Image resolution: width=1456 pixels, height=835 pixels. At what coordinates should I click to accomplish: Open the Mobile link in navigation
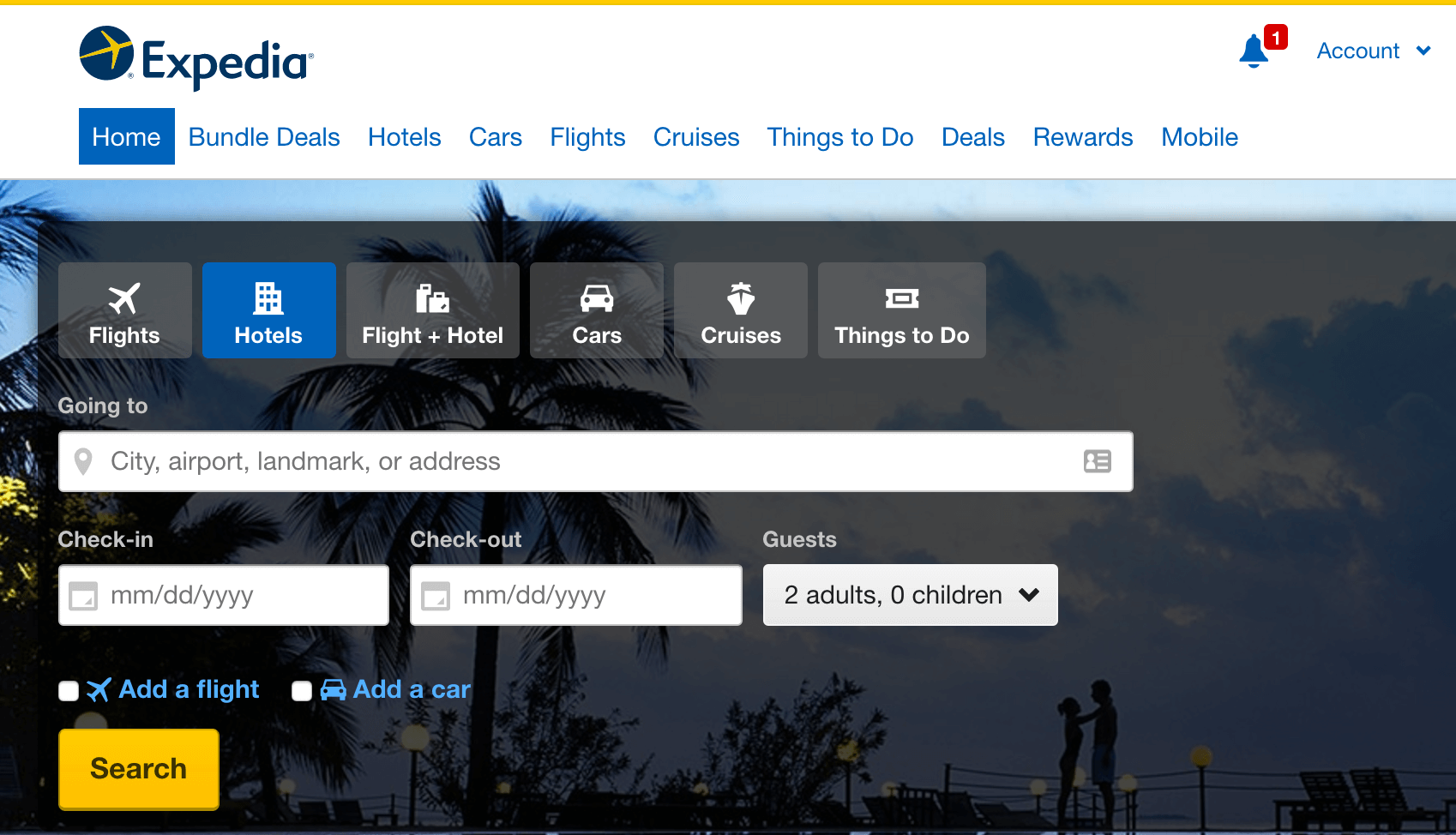1199,137
